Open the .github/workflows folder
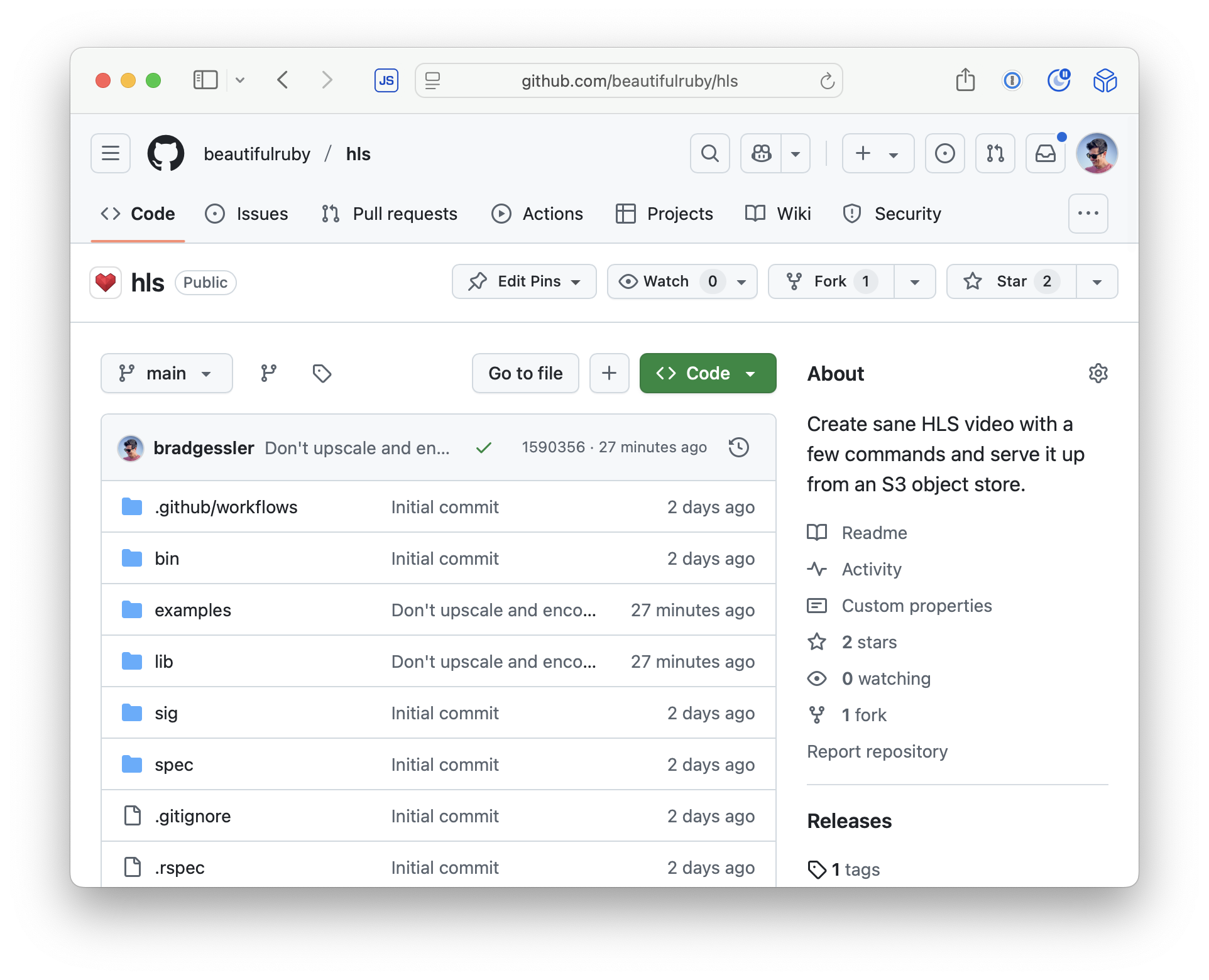Viewport: 1209px width, 980px height. pyautogui.click(x=226, y=507)
